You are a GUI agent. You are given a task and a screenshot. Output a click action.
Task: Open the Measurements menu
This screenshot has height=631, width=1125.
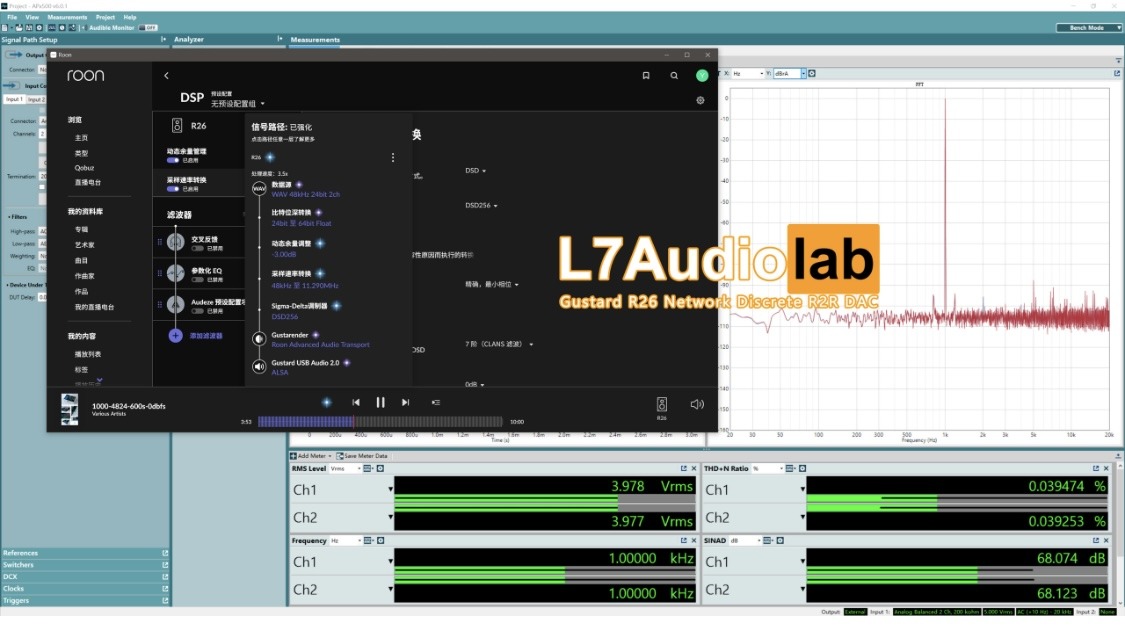[x=67, y=17]
